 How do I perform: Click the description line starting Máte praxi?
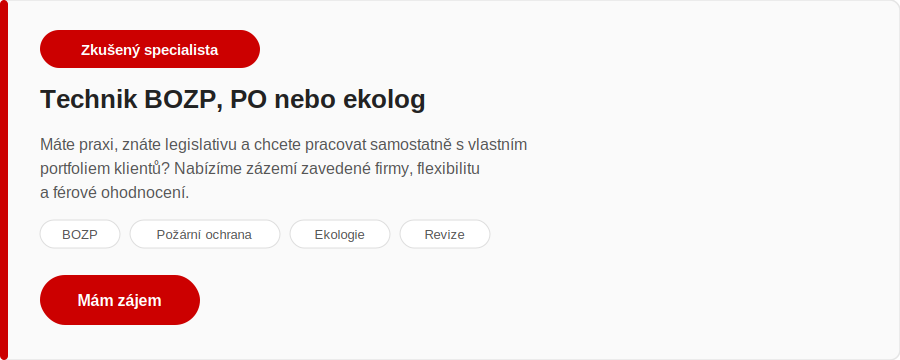(284, 145)
